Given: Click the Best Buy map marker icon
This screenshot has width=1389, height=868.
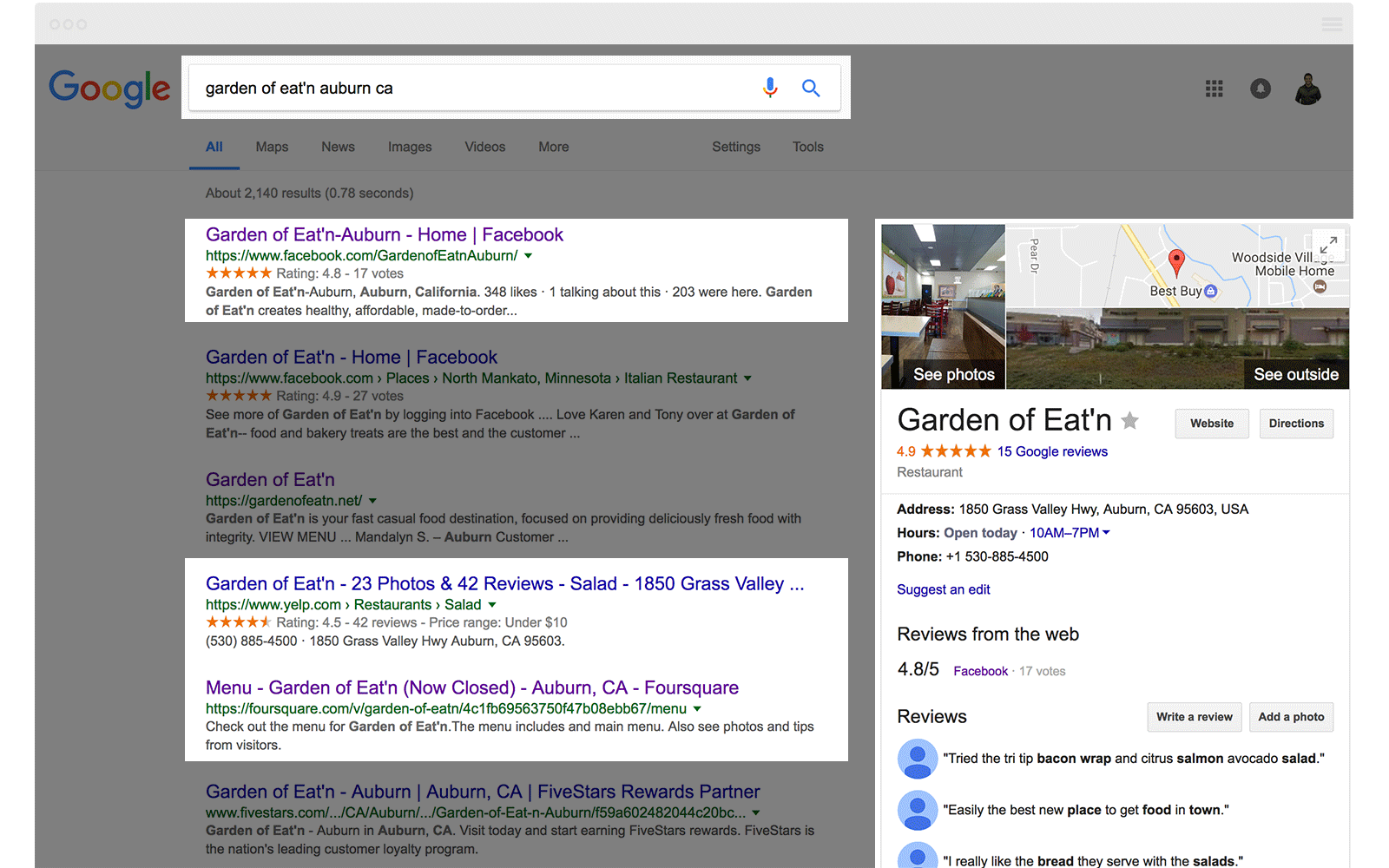Looking at the screenshot, I should tap(1211, 292).
